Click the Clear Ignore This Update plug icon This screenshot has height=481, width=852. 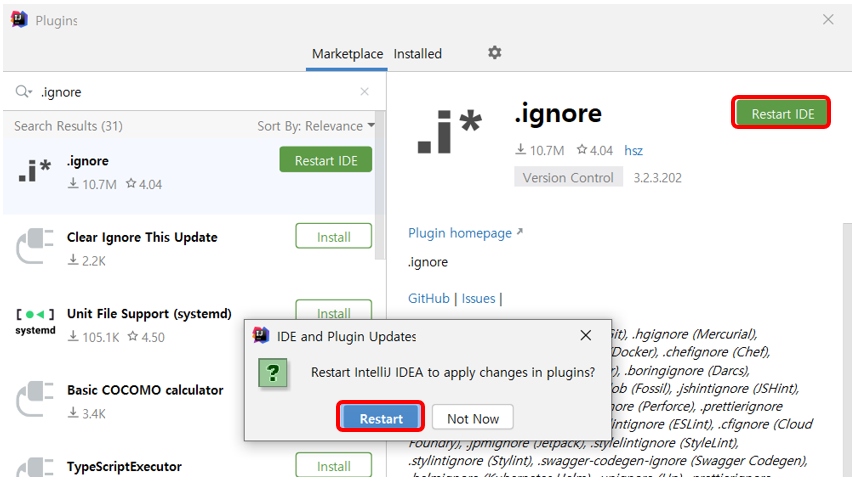[x=35, y=246]
